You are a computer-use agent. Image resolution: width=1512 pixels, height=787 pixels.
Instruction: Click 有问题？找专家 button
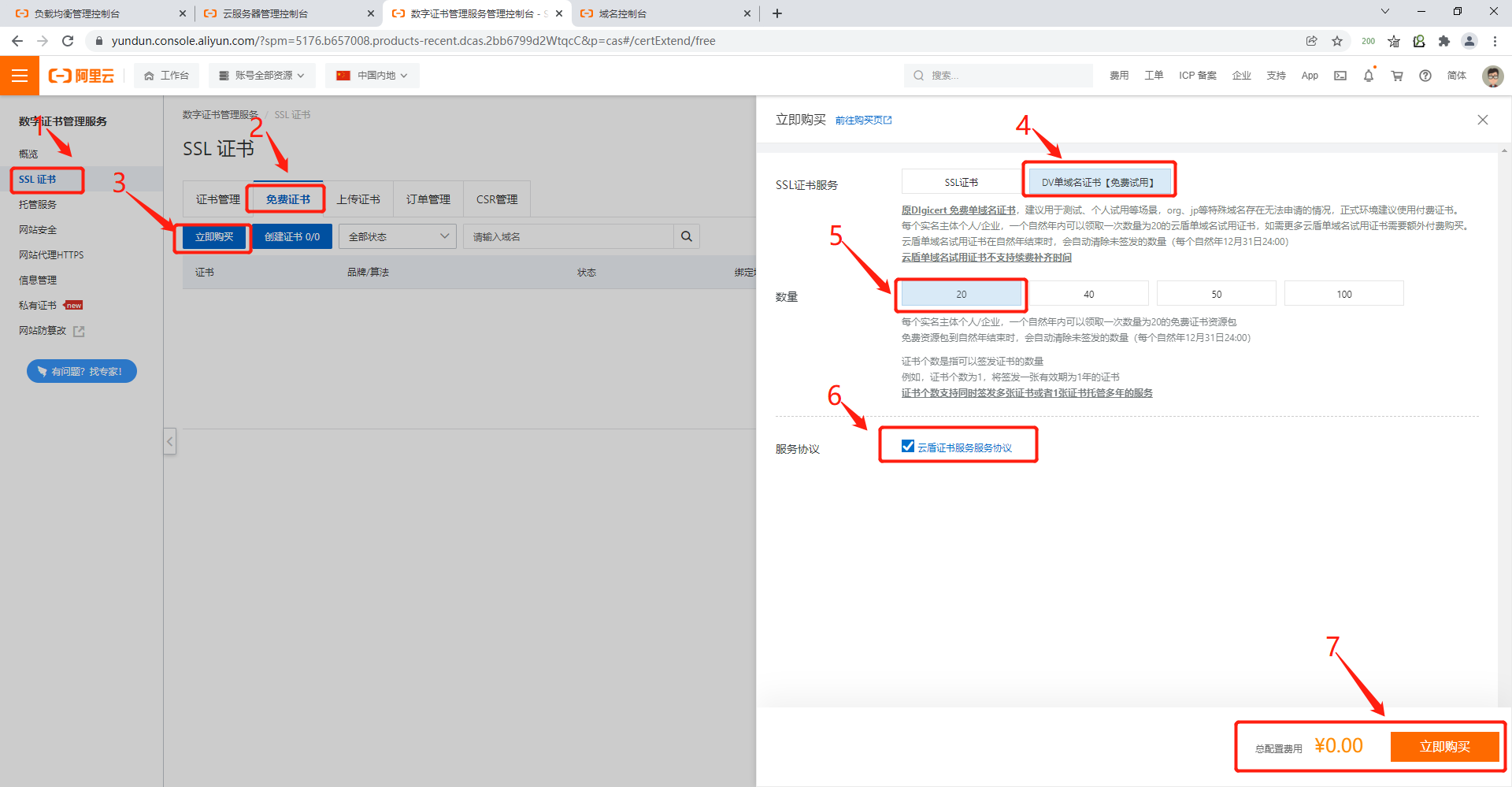tap(82, 371)
